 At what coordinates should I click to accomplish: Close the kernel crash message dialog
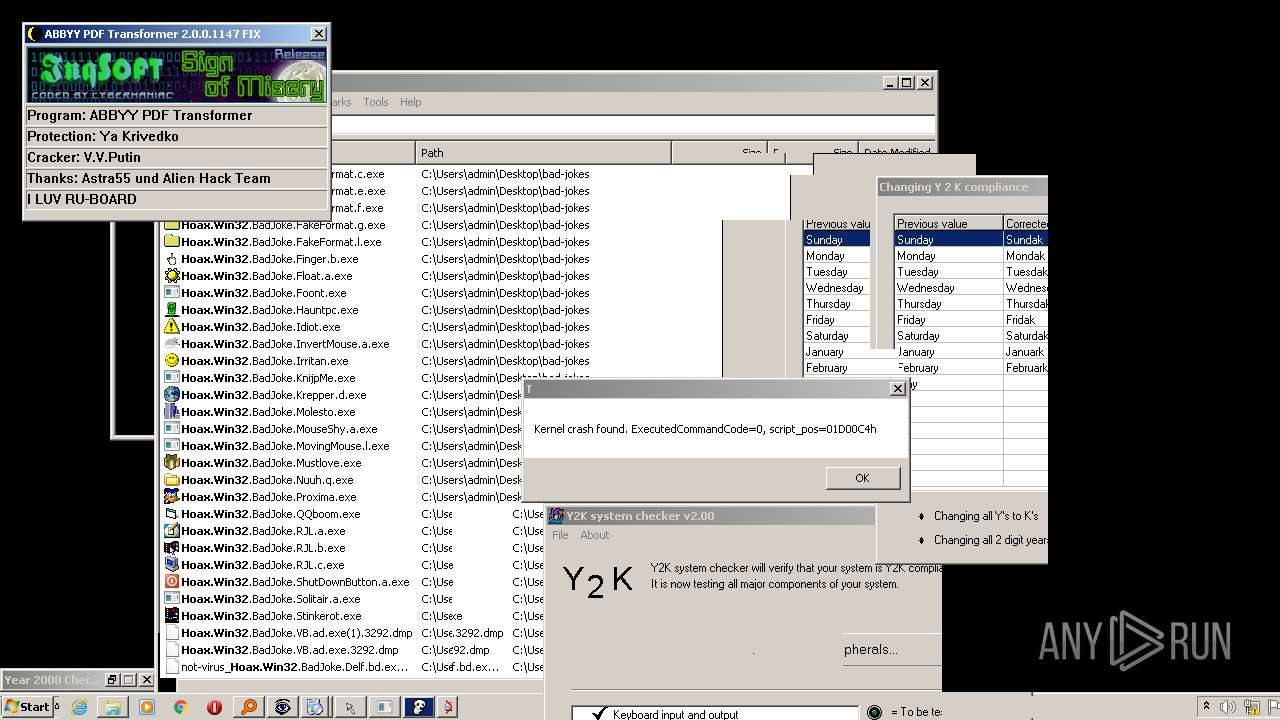897,389
